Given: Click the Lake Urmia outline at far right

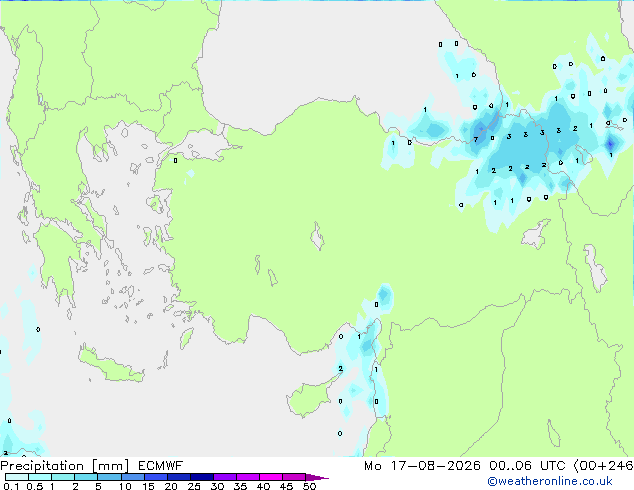Looking at the screenshot, I should pos(595,268).
